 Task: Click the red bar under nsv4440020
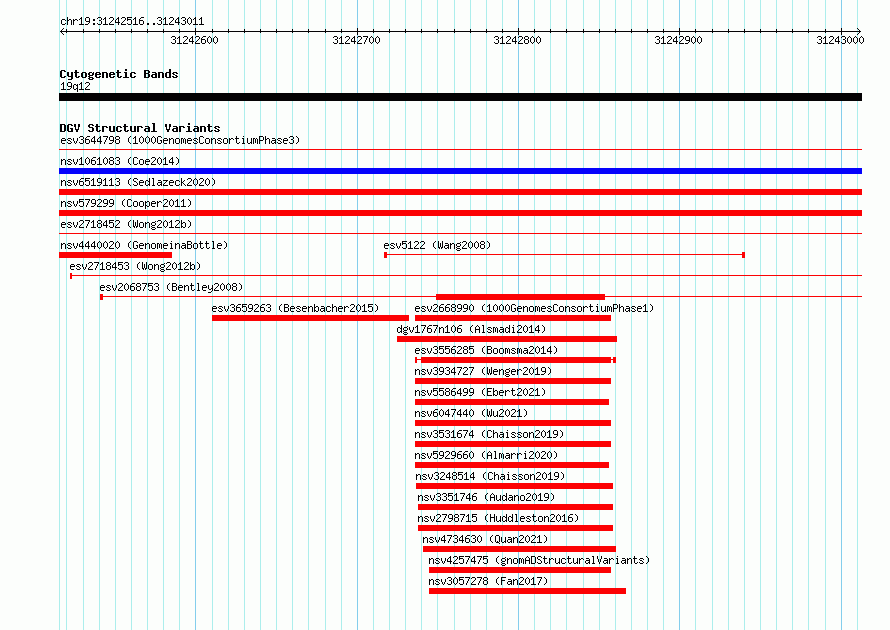tap(115, 255)
